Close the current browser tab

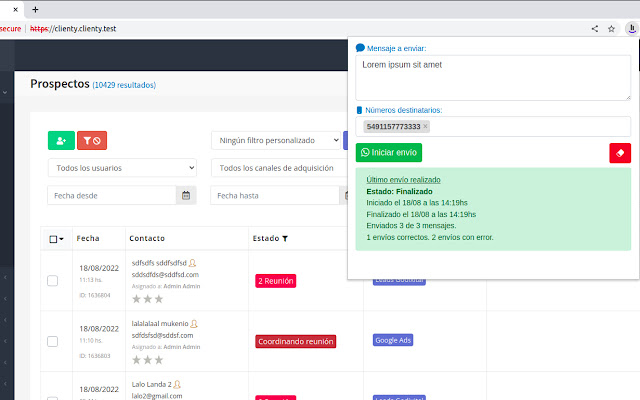[16, 9]
